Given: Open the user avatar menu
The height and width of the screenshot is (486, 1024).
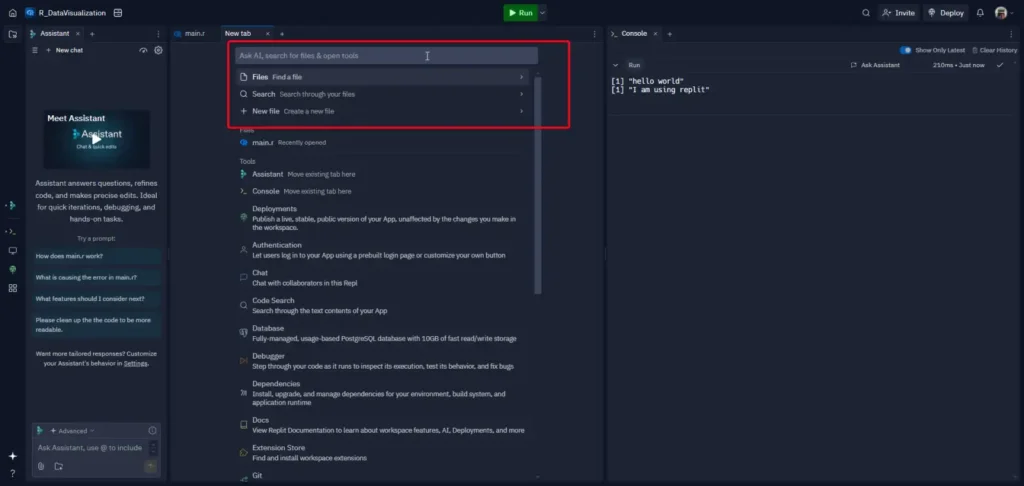Looking at the screenshot, I should (1001, 12).
